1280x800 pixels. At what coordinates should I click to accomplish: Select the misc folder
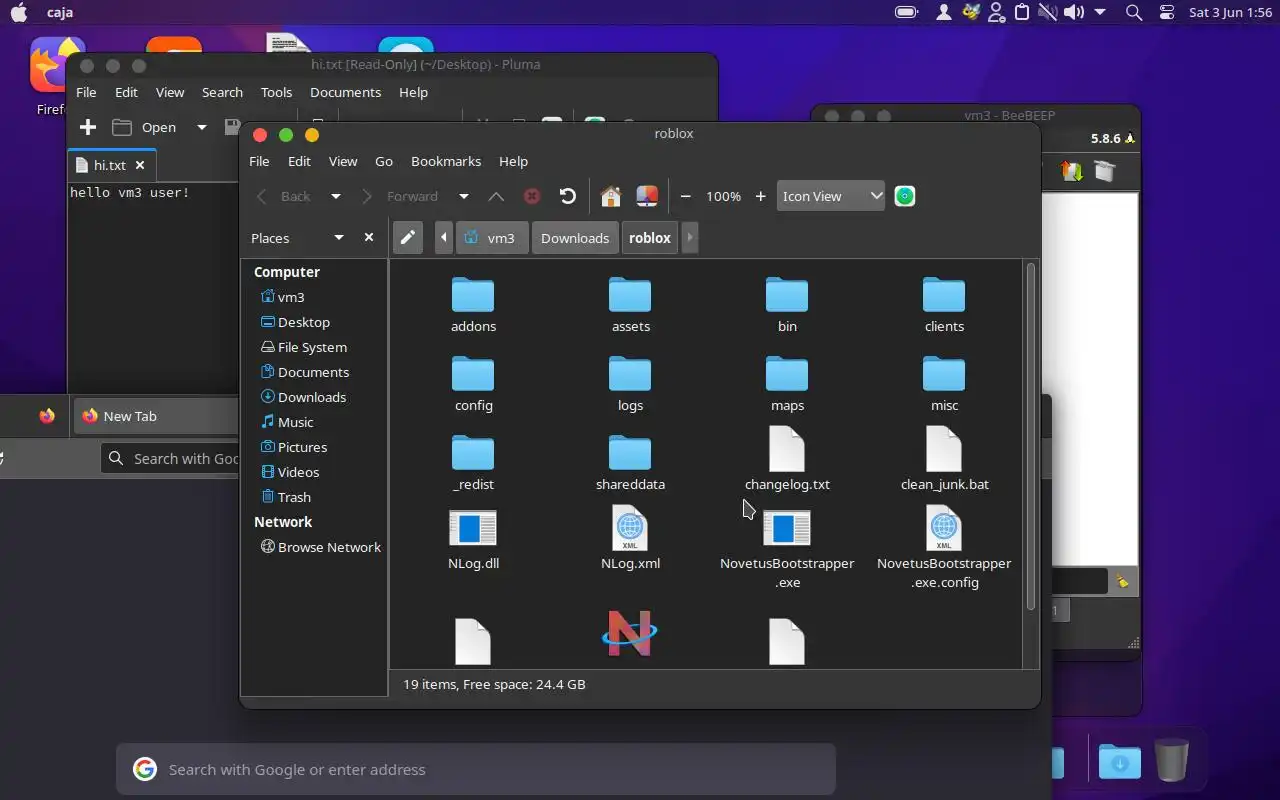[944, 384]
